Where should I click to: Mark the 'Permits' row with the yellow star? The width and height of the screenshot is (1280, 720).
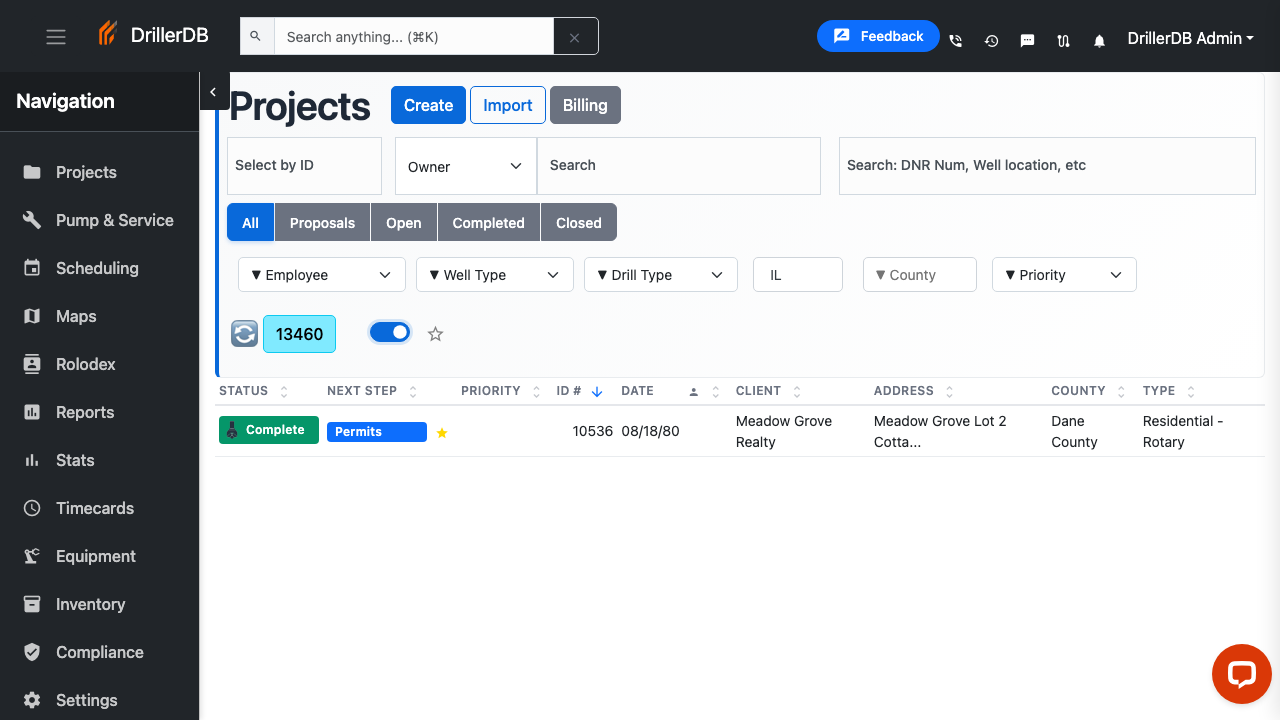pyautogui.click(x=442, y=432)
